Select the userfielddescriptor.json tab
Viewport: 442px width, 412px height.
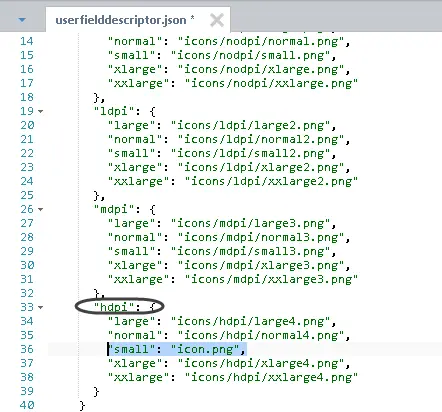(x=125, y=20)
